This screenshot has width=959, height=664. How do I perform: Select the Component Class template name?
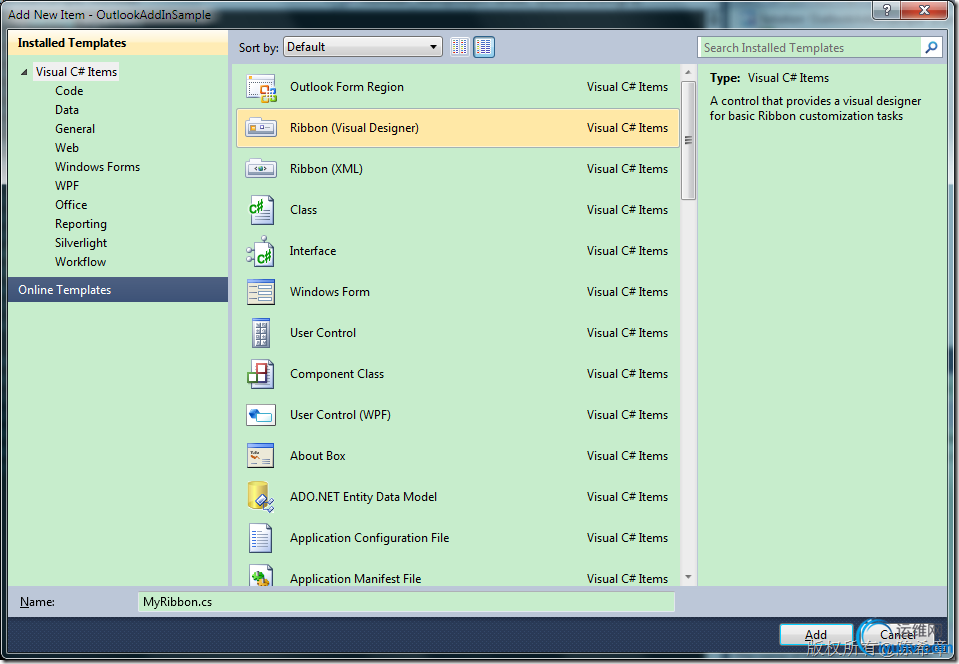pyautogui.click(x=337, y=374)
